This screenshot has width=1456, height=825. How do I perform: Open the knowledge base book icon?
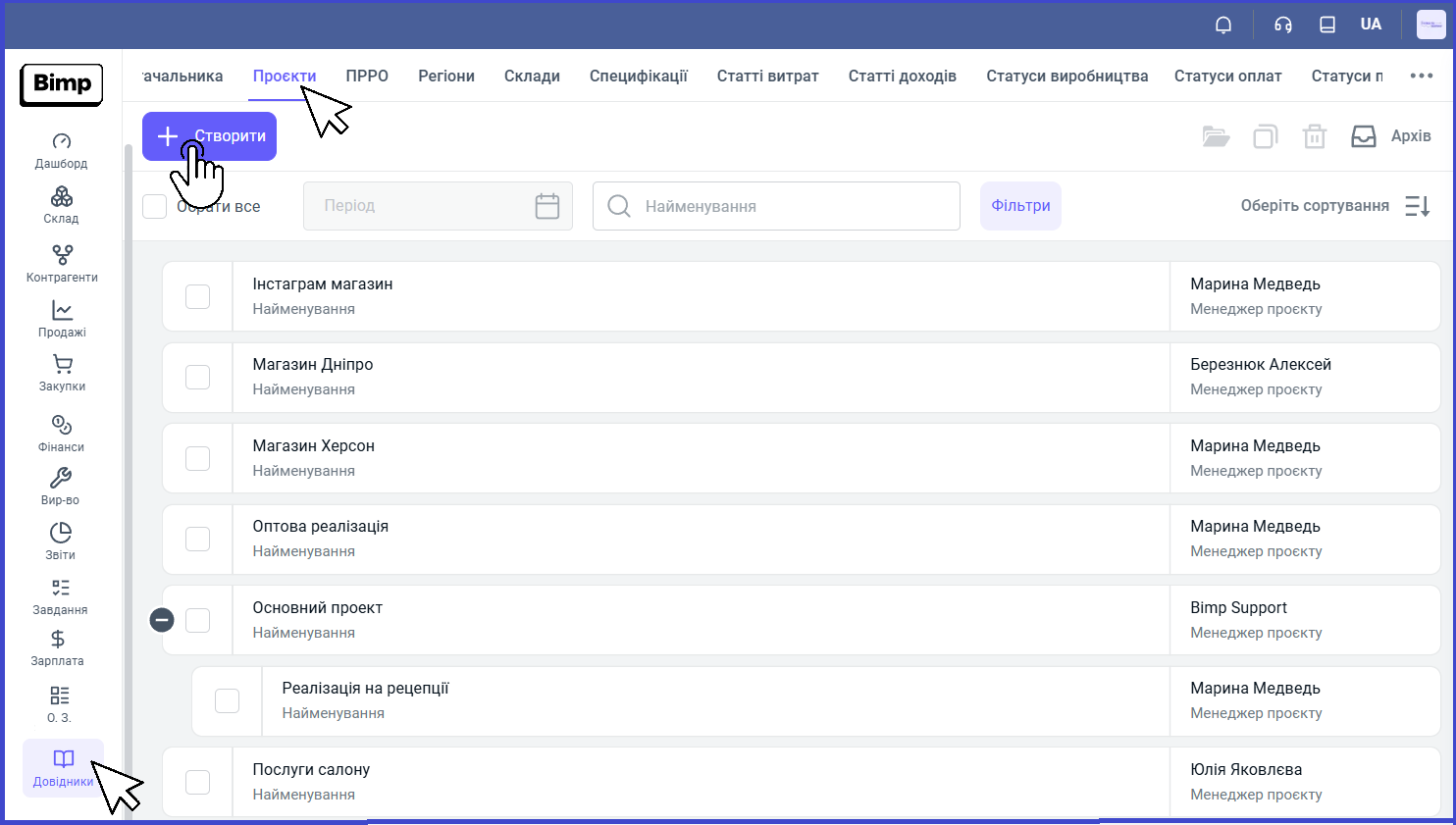[1327, 25]
